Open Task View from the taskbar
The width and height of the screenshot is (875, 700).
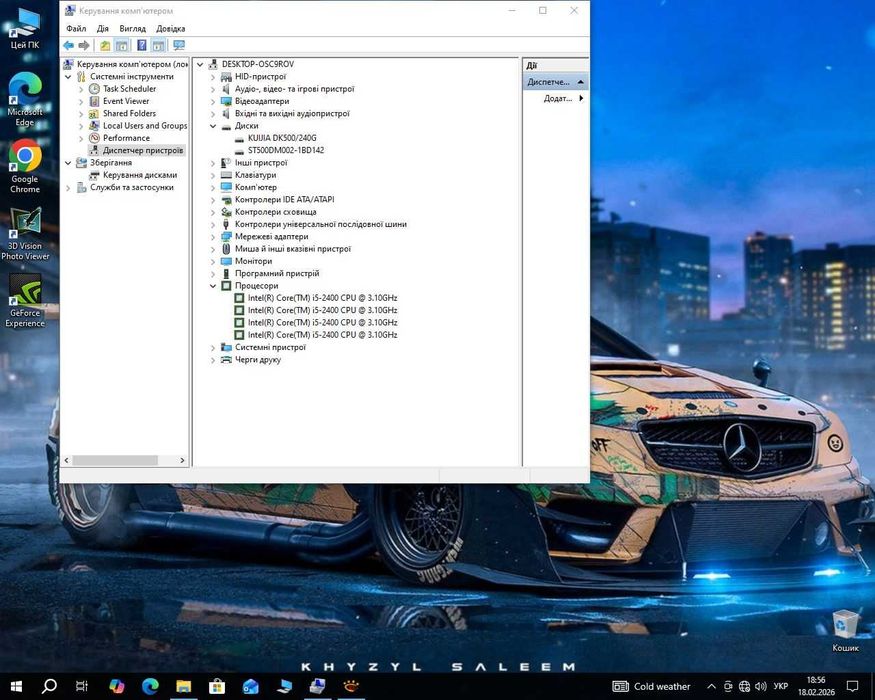click(82, 686)
